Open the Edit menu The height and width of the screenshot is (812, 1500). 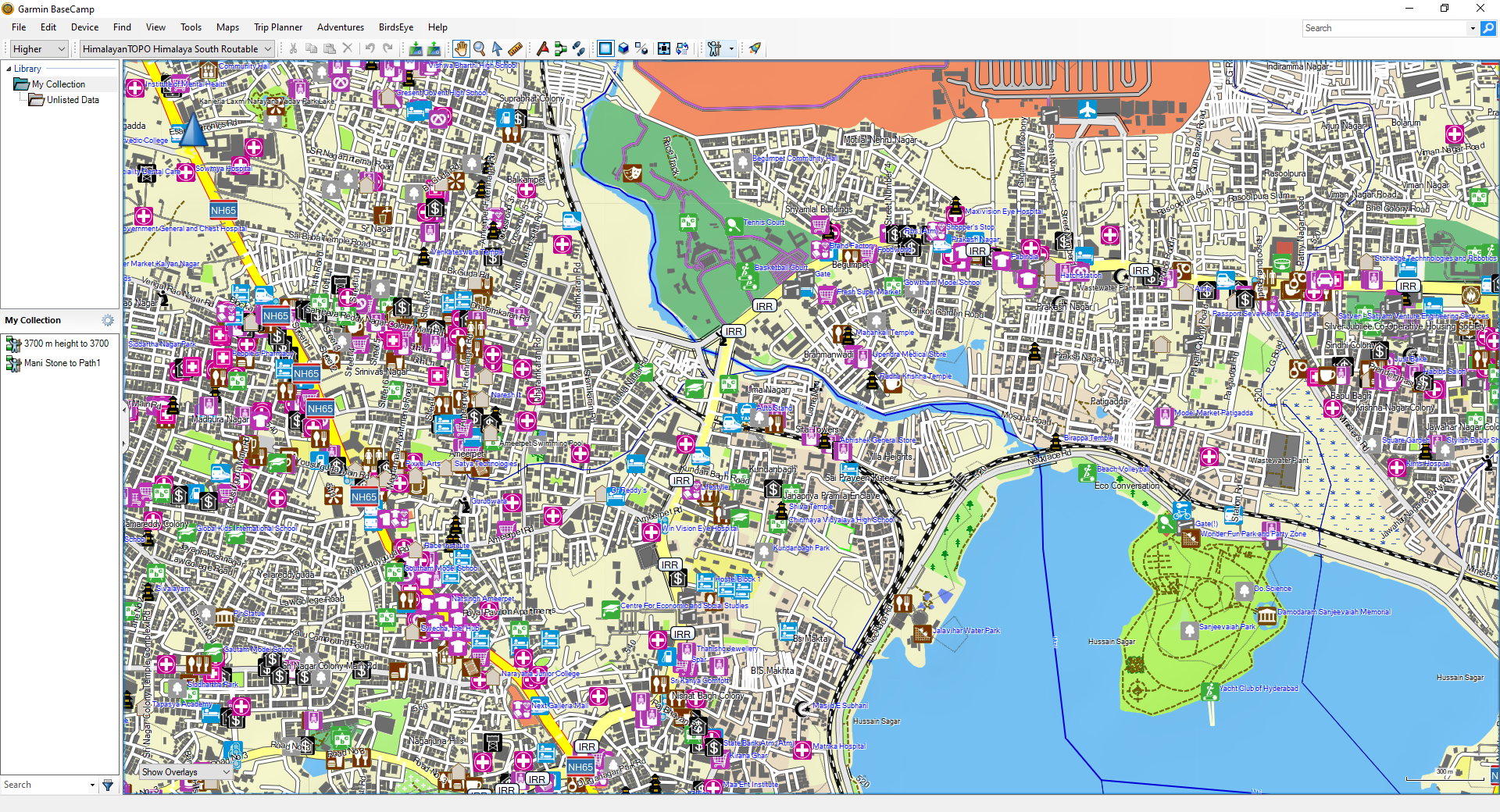(48, 27)
